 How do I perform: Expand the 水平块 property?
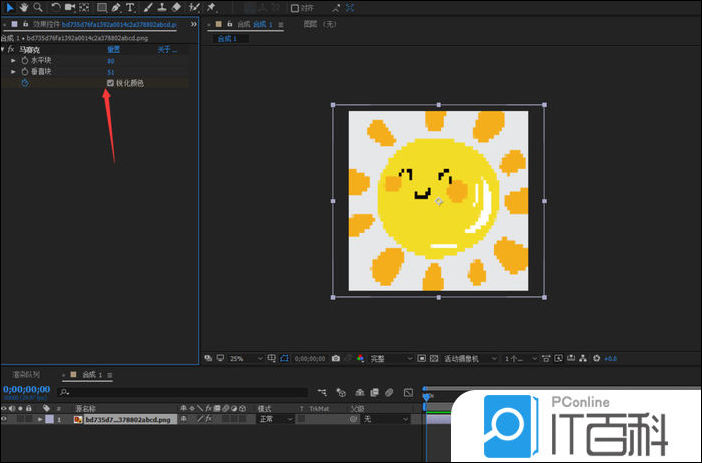pos(13,61)
